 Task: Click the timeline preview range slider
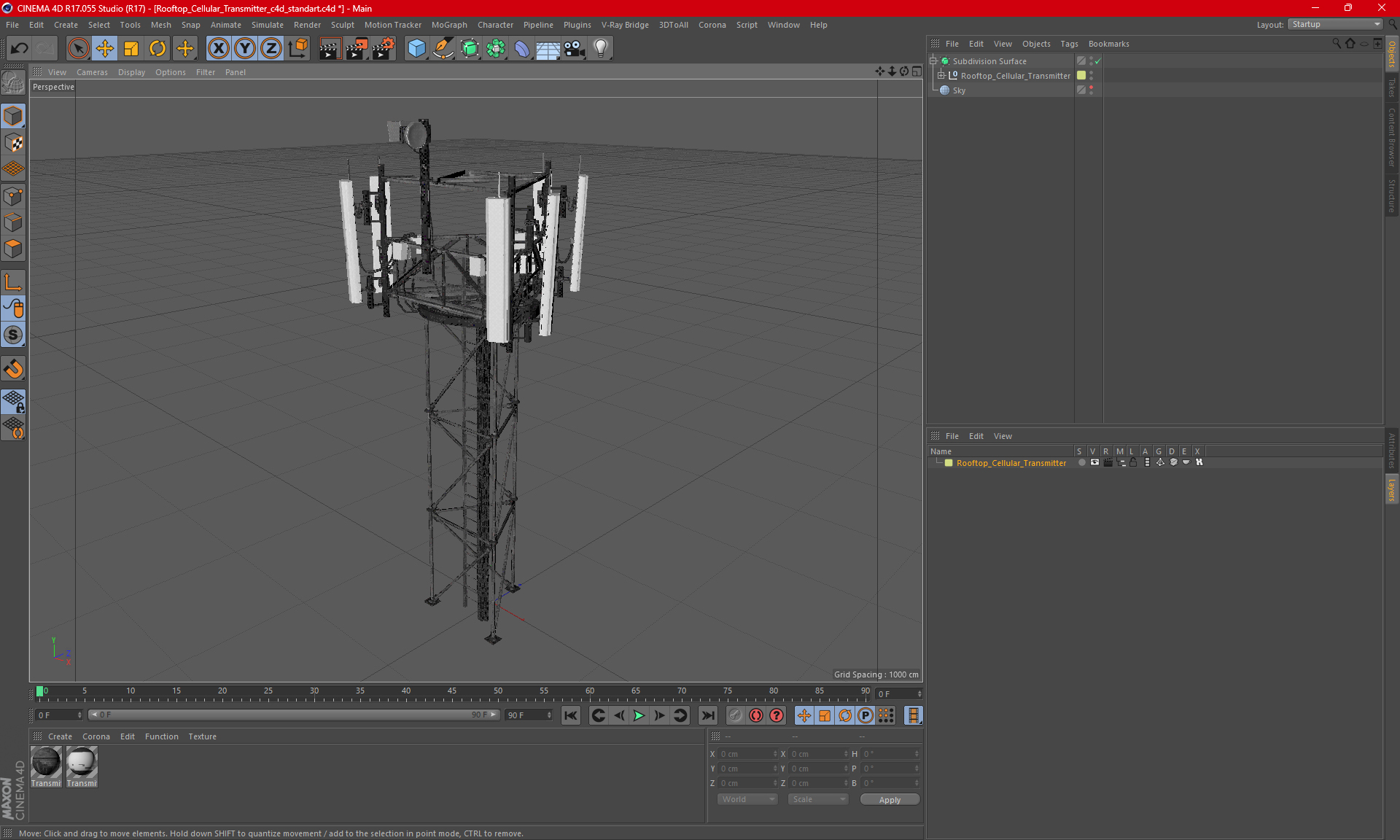294,715
